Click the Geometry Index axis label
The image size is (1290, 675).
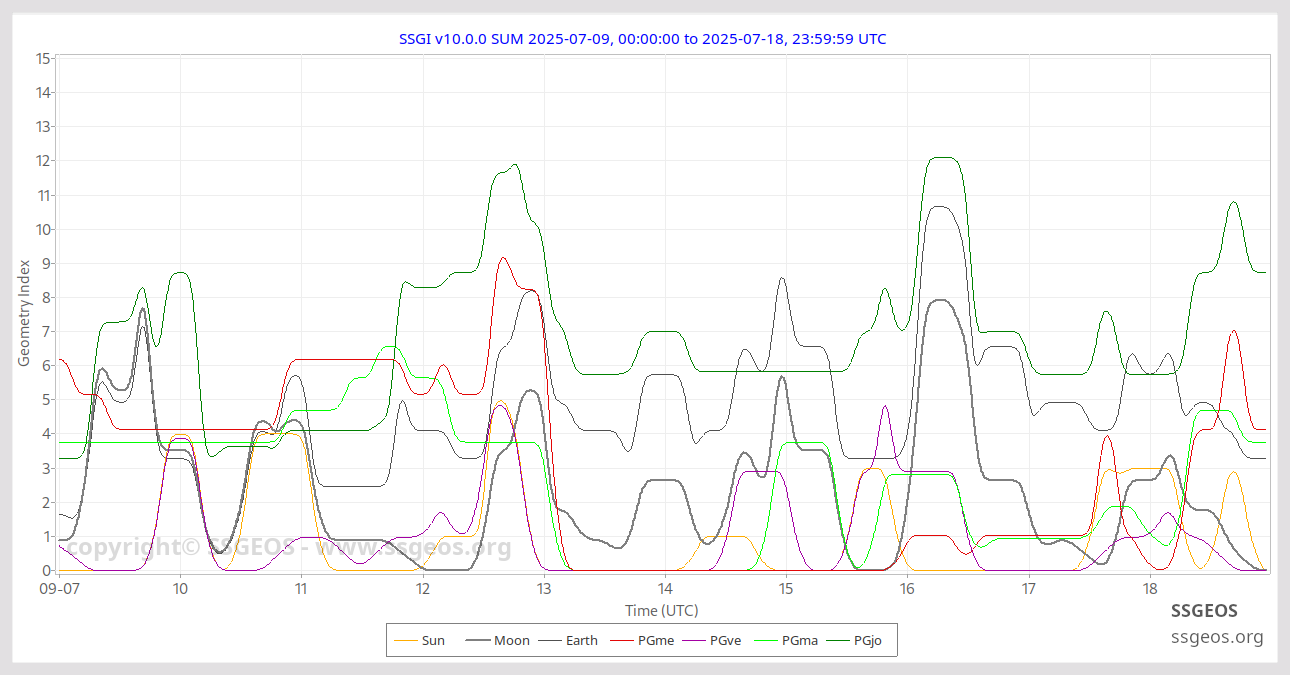(x=24, y=313)
